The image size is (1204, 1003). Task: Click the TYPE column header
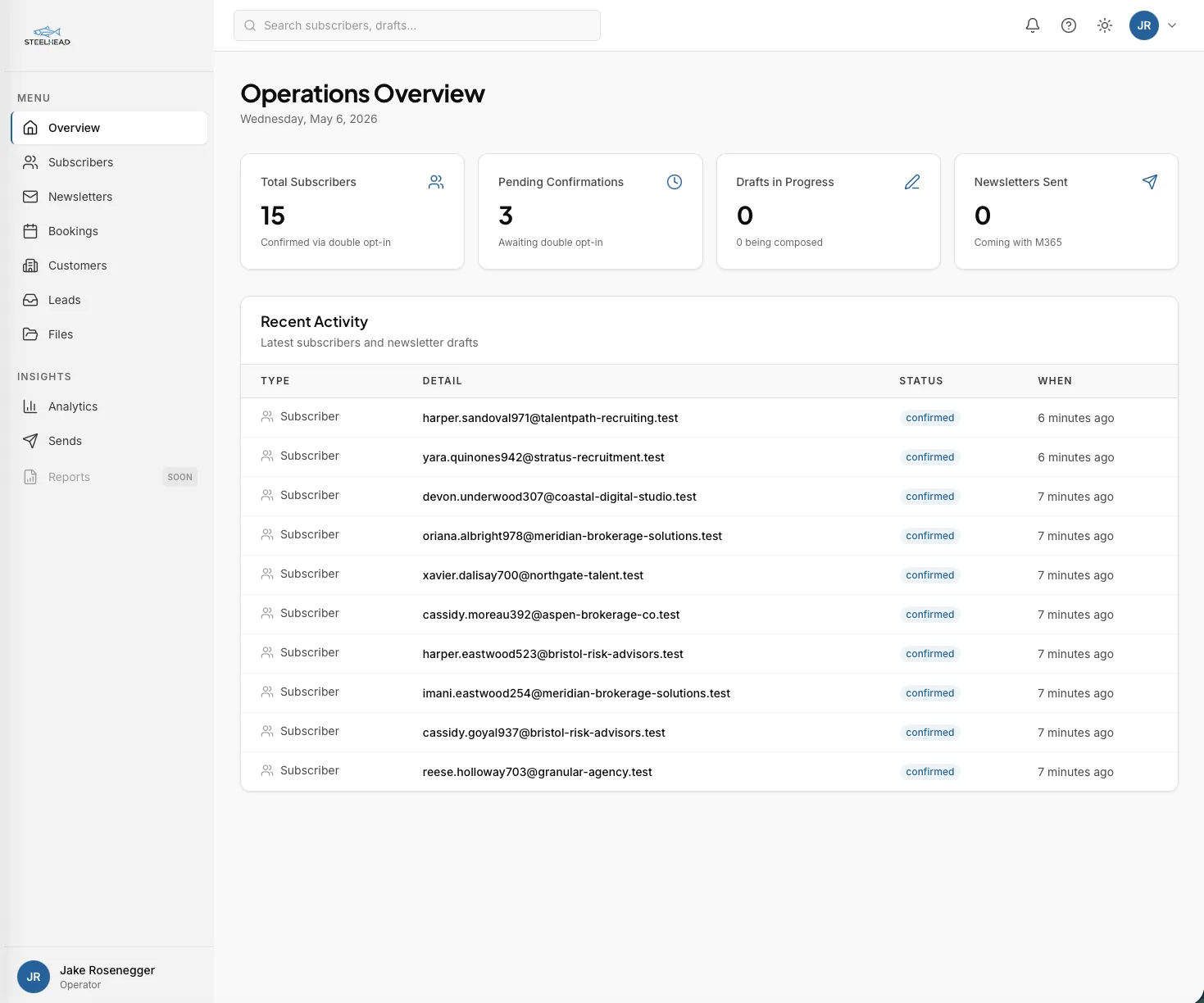[275, 381]
